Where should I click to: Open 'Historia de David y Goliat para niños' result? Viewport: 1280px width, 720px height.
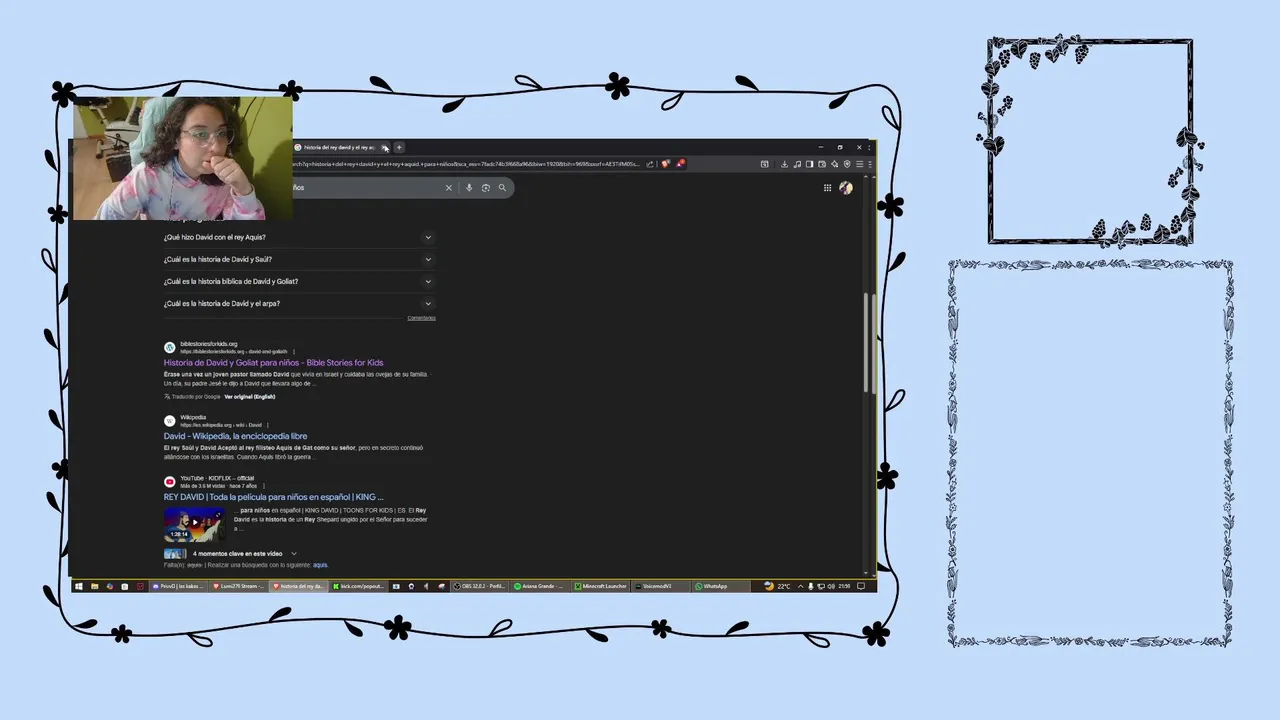click(x=273, y=363)
